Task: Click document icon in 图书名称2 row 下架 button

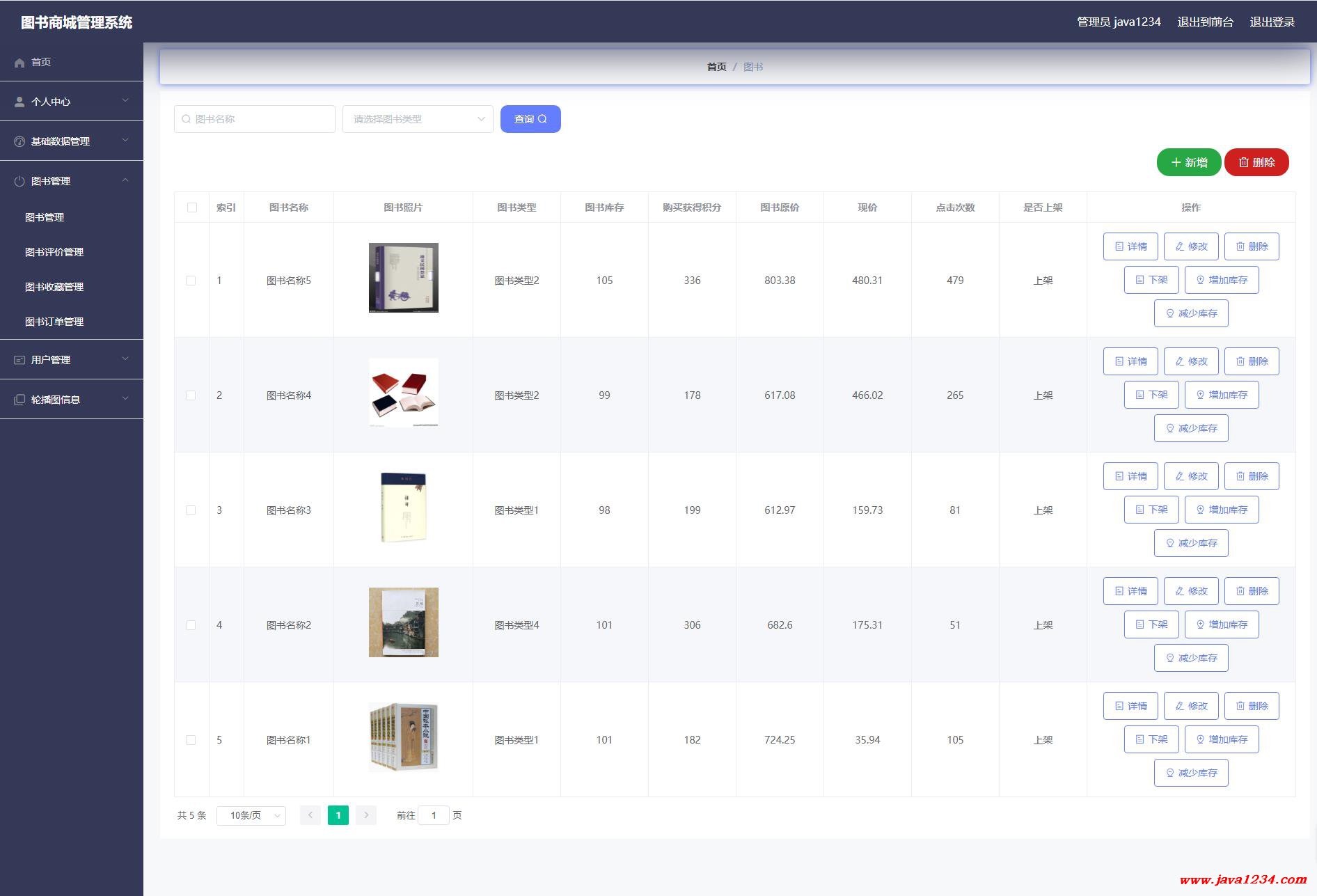Action: (1140, 624)
